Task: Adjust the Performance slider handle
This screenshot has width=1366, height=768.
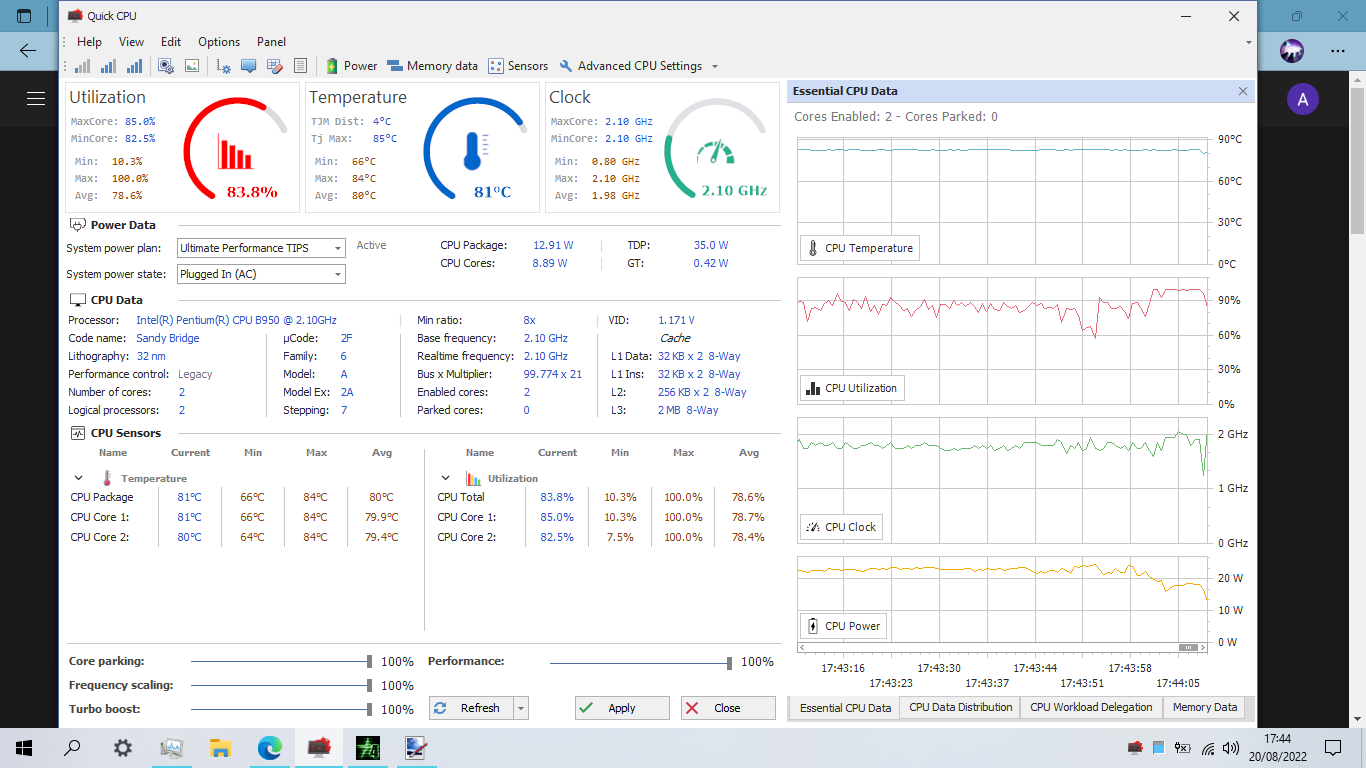Action: [x=730, y=662]
